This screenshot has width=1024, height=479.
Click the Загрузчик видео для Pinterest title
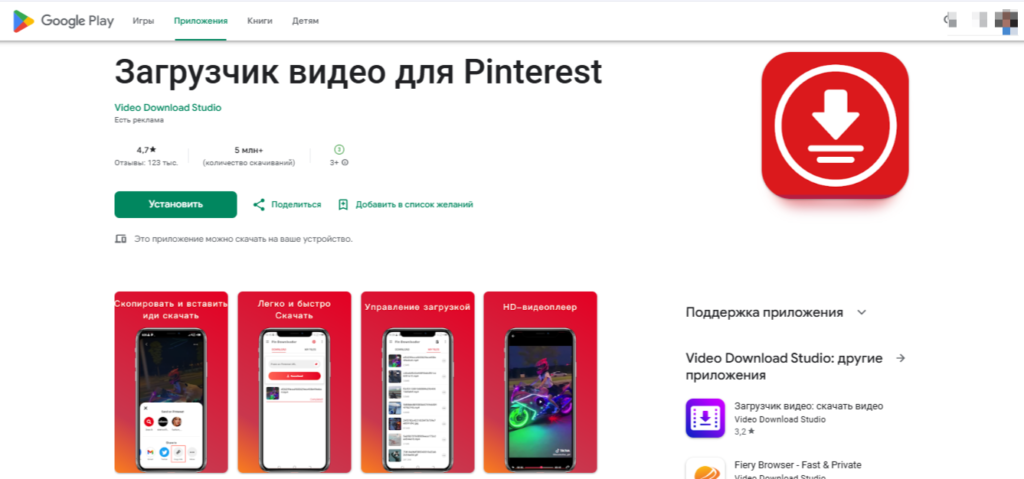coord(358,72)
